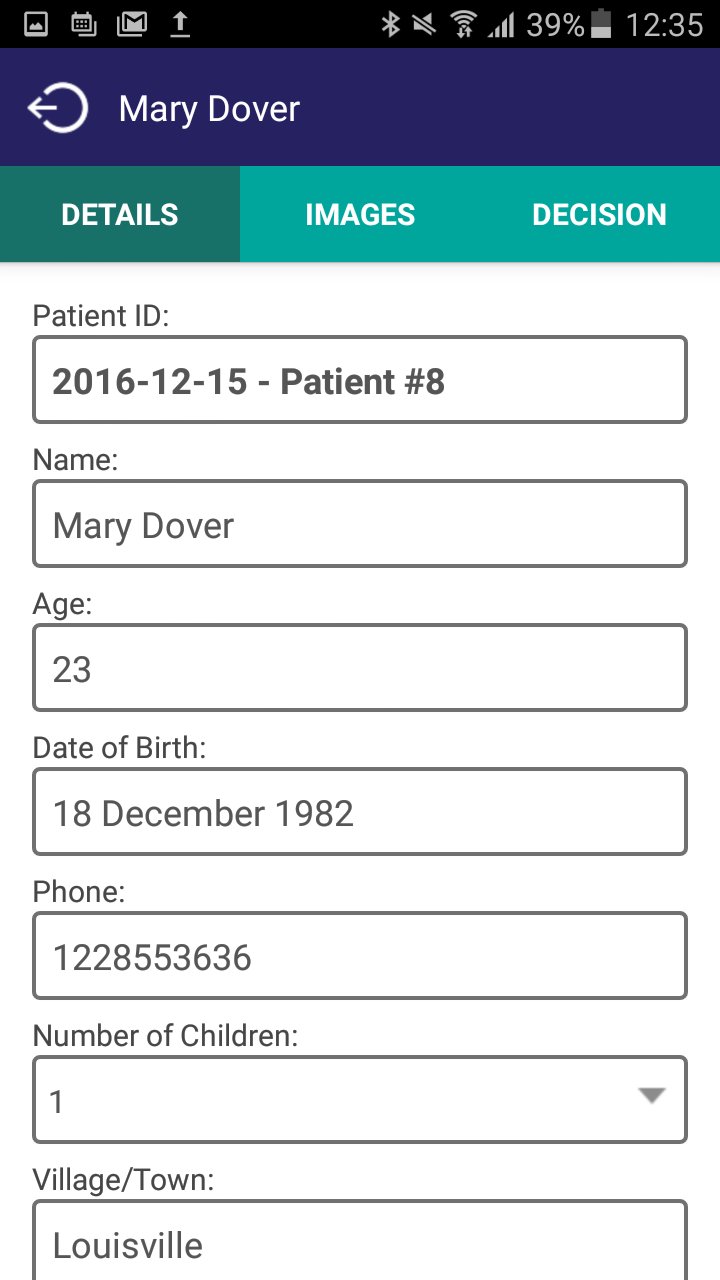
Task: Tap the Name field with Mary Dover
Action: [360, 524]
